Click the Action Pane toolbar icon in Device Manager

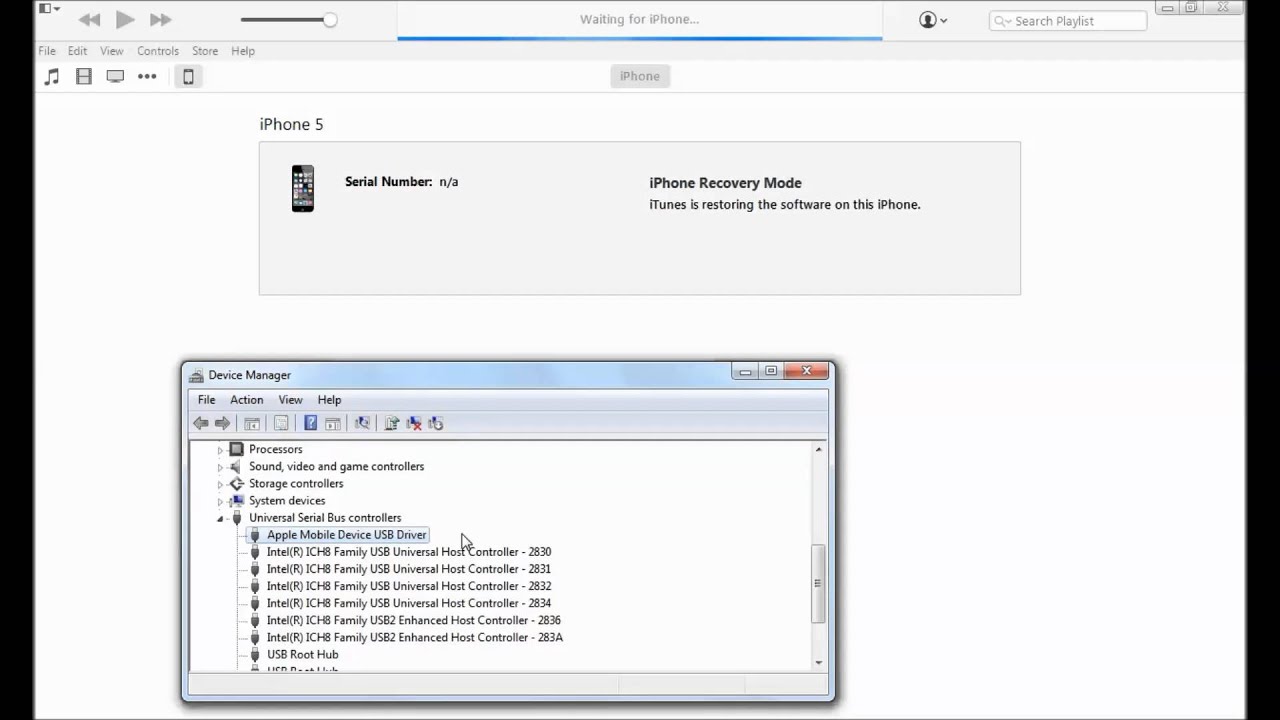[x=332, y=423]
